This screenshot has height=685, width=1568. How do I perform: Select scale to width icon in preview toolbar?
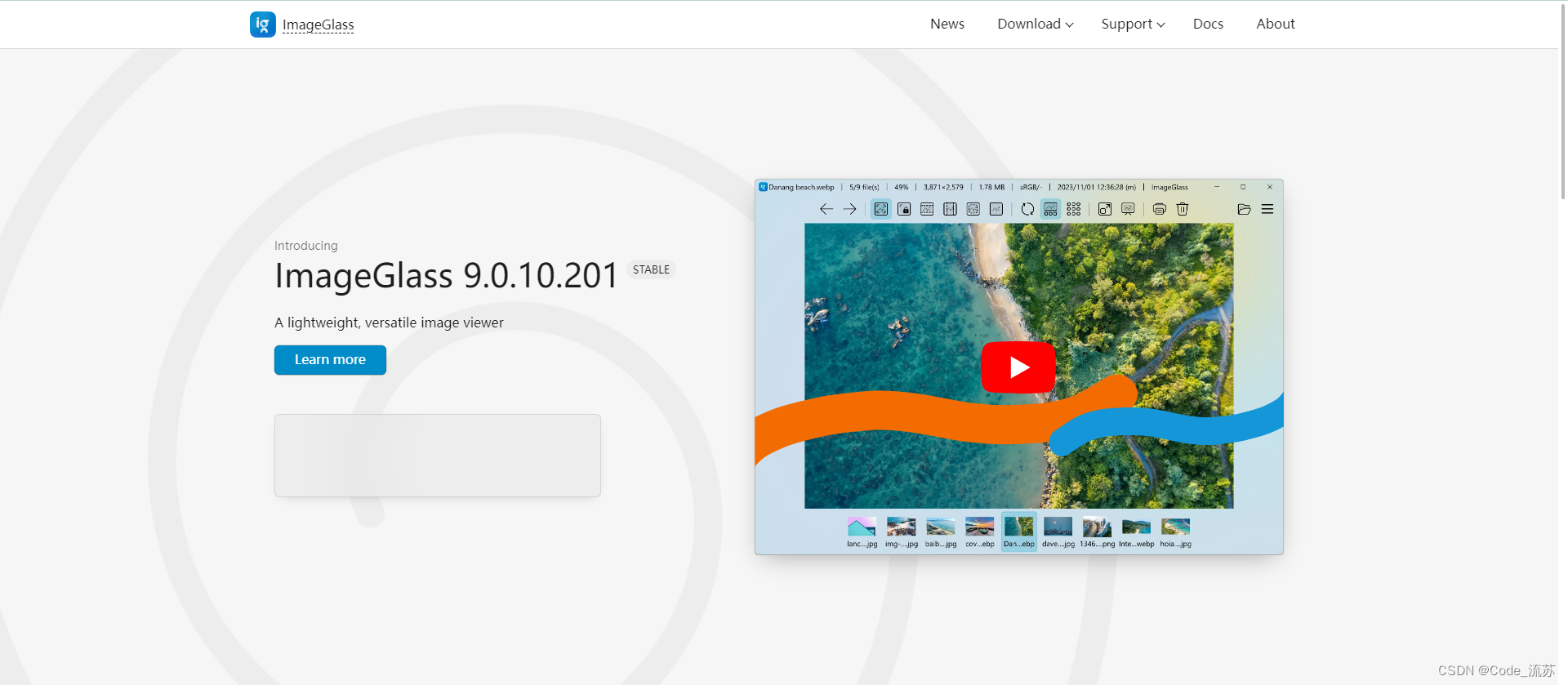tap(927, 209)
